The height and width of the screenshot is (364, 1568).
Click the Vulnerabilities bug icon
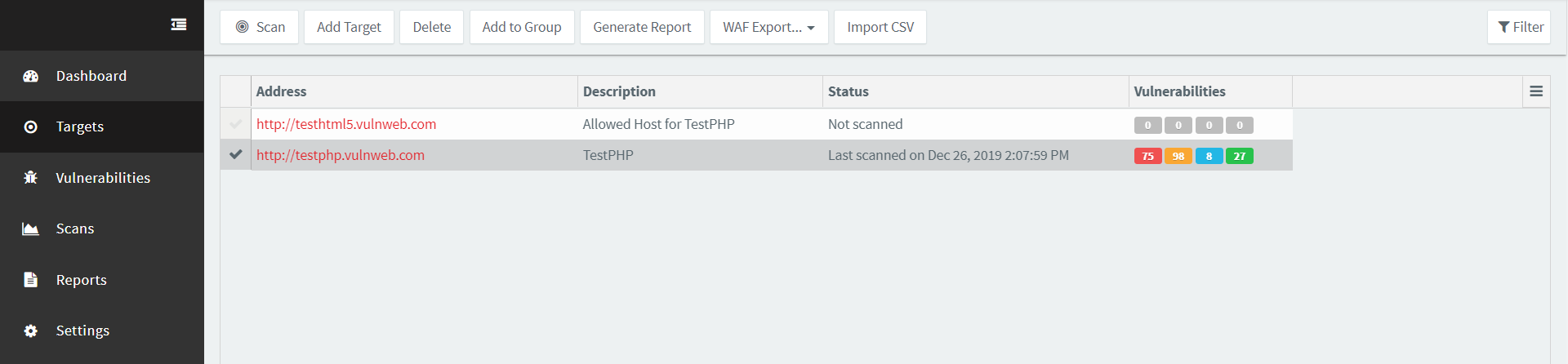31,177
